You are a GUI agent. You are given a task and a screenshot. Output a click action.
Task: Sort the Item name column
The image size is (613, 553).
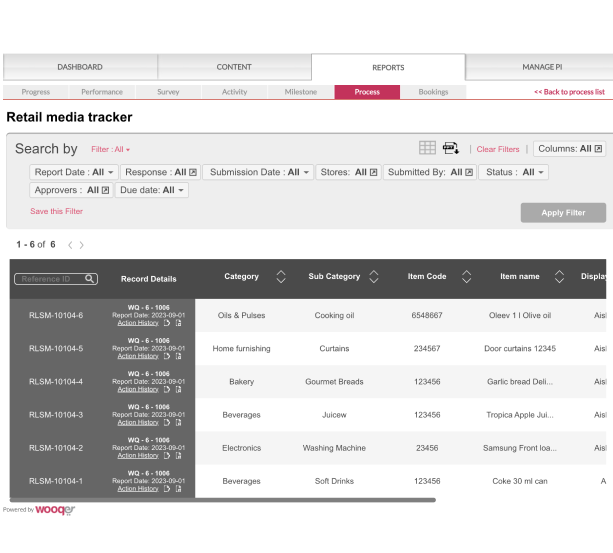point(559,277)
